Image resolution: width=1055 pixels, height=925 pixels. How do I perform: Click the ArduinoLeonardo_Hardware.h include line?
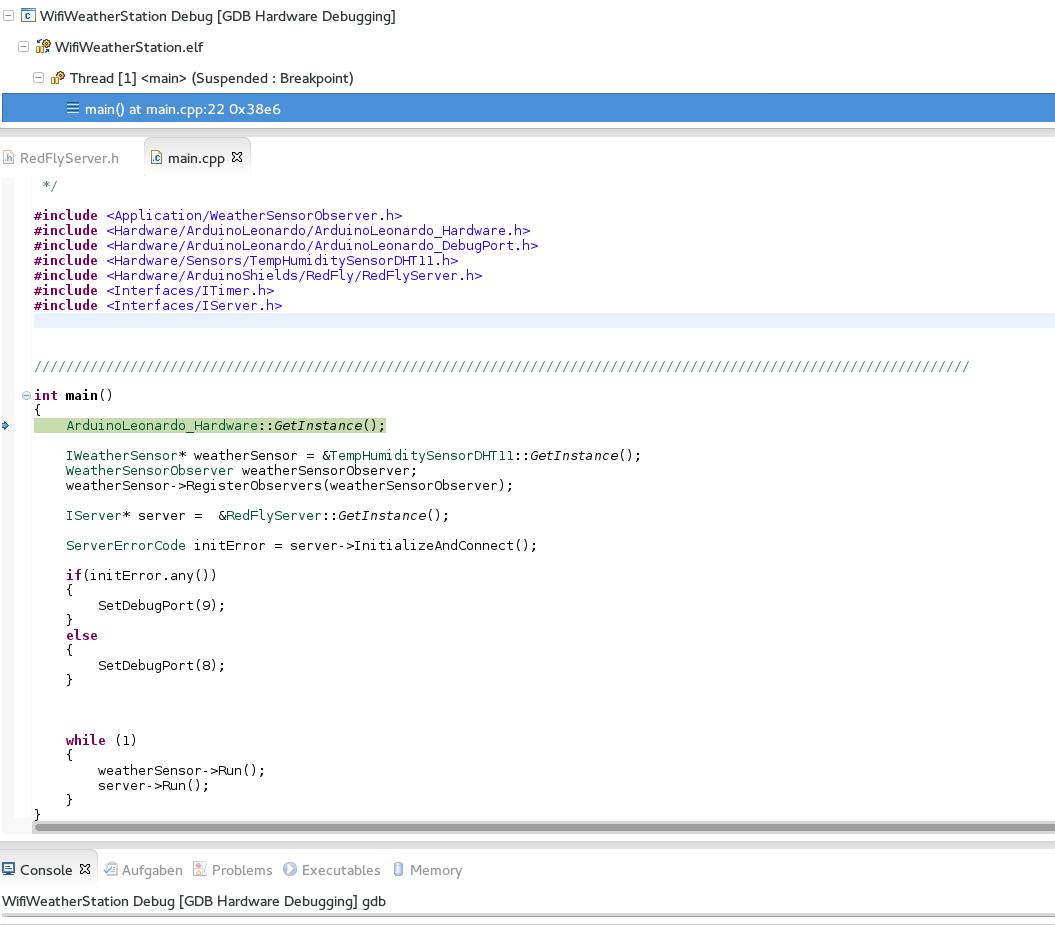[x=282, y=230]
